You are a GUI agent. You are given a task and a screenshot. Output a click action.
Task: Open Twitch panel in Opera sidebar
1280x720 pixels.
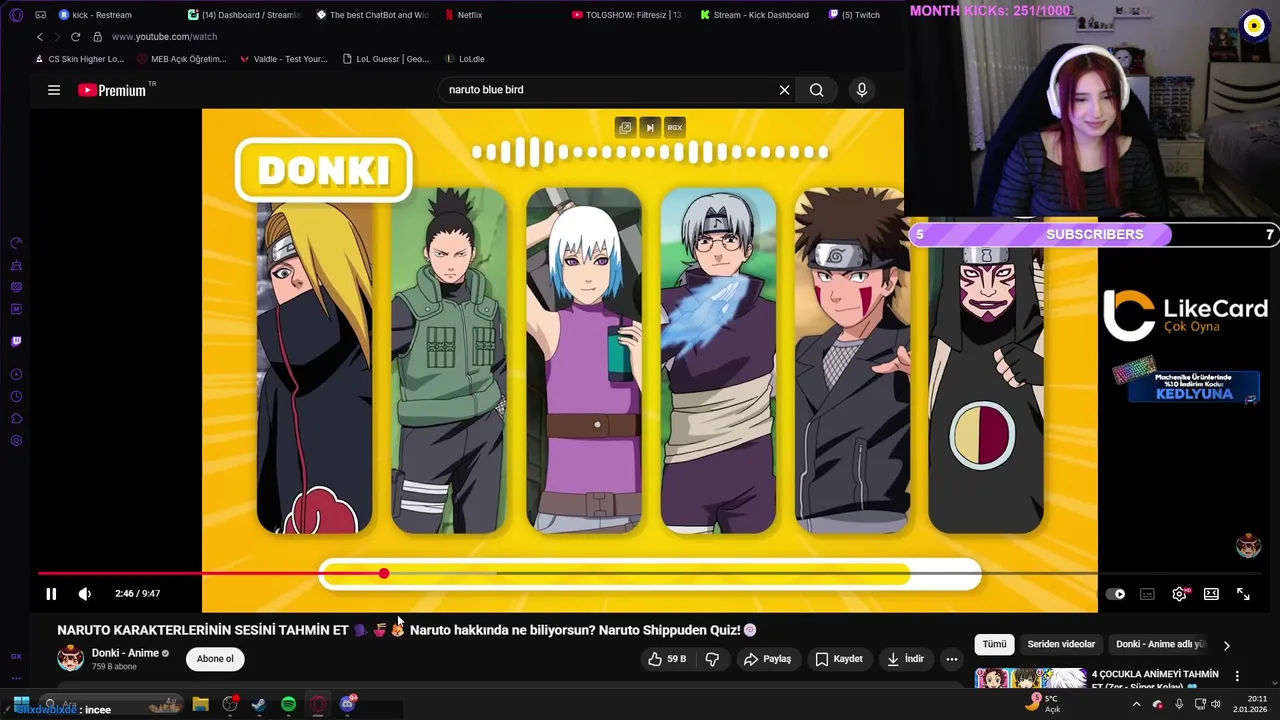click(x=16, y=342)
